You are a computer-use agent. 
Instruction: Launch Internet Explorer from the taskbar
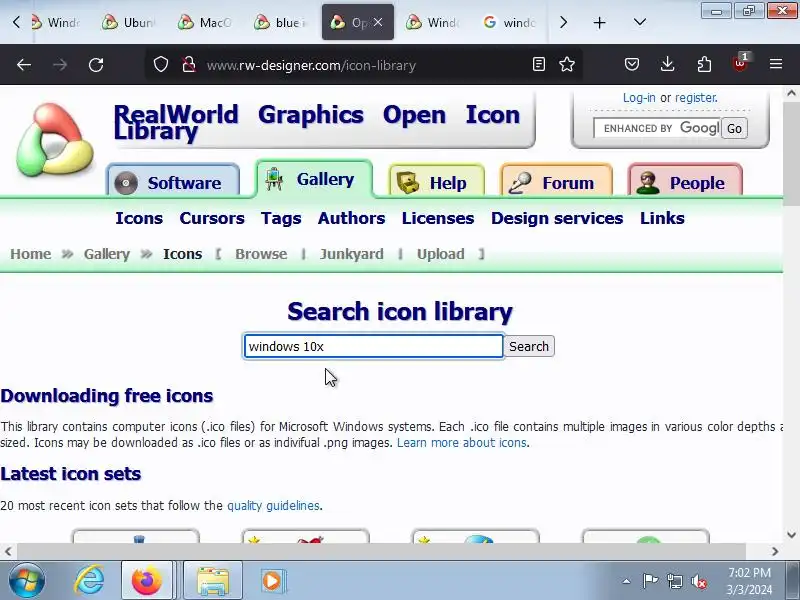[x=89, y=581]
